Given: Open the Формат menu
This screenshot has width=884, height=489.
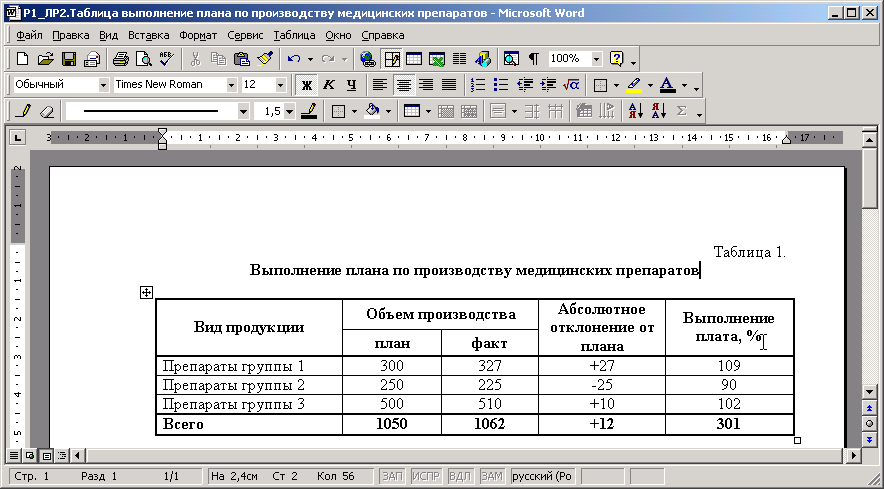Looking at the screenshot, I should pos(198,34).
